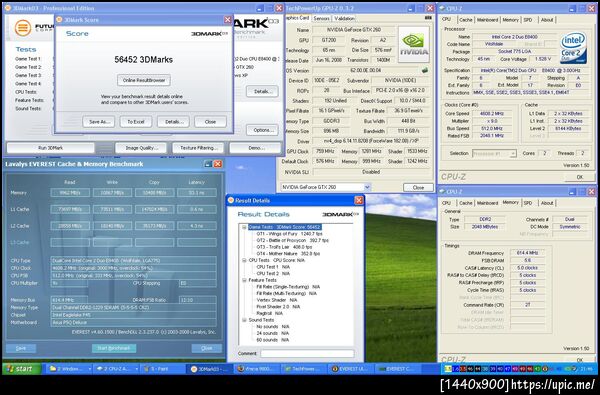This screenshot has height=395, width=600.
Task: Click the To Excel button
Action: [x=136, y=122]
